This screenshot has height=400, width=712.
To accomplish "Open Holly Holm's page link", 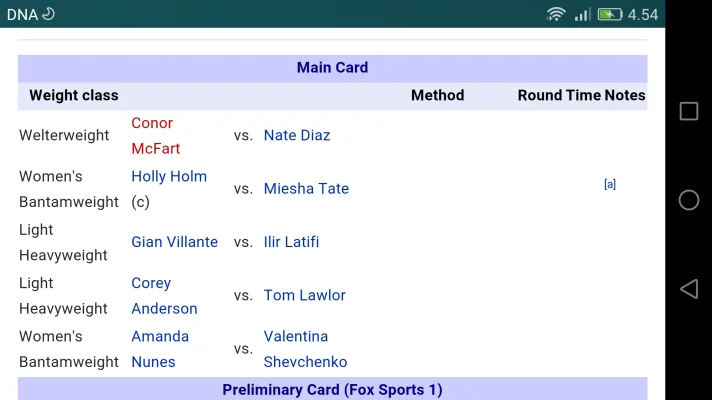I will coord(169,176).
